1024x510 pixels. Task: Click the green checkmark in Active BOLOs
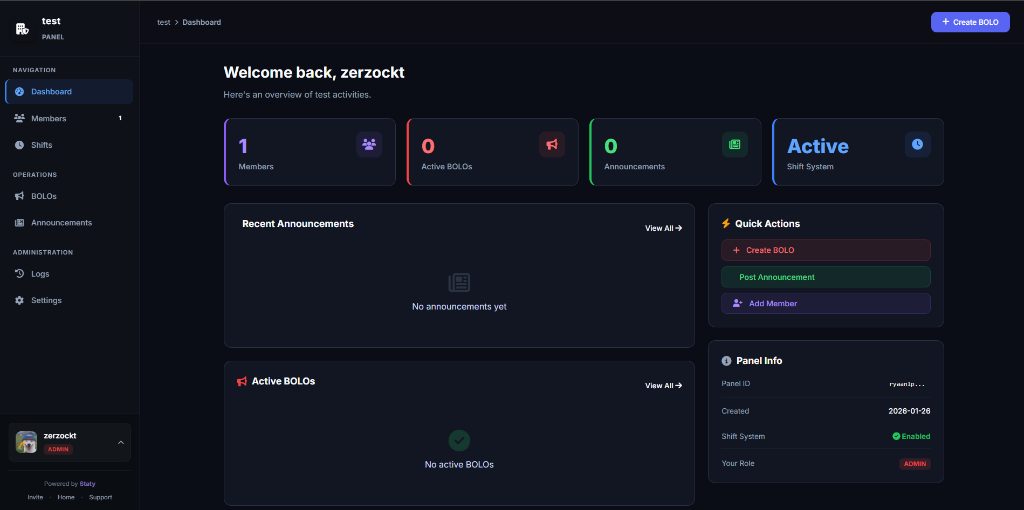(x=459, y=440)
